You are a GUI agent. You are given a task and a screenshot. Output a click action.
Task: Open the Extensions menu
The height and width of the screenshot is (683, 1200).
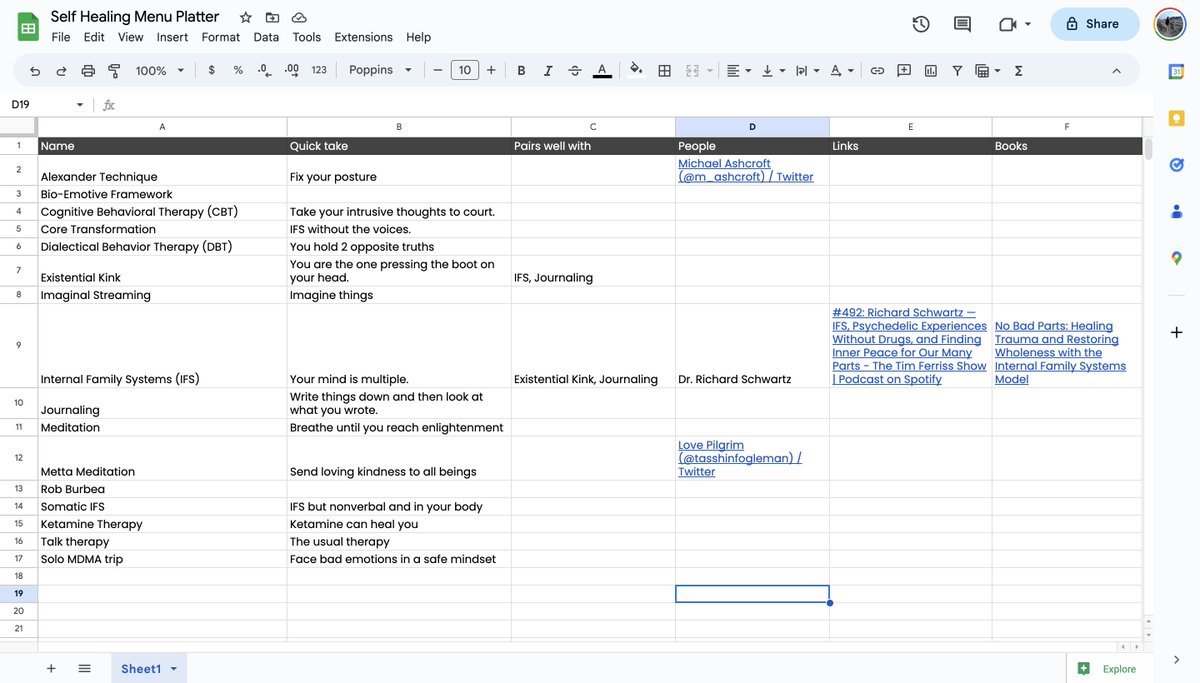(363, 37)
